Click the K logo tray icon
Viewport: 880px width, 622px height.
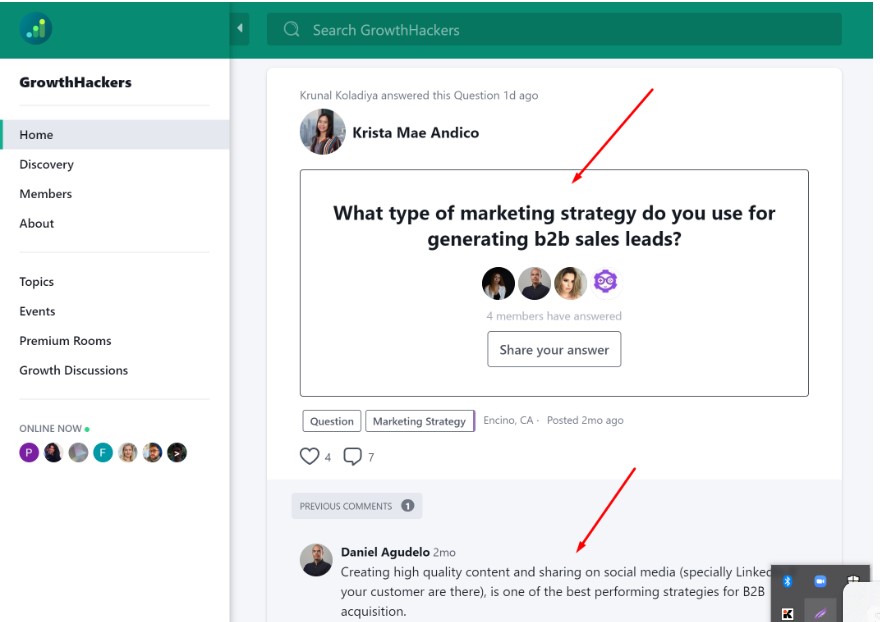pyautogui.click(x=787, y=614)
